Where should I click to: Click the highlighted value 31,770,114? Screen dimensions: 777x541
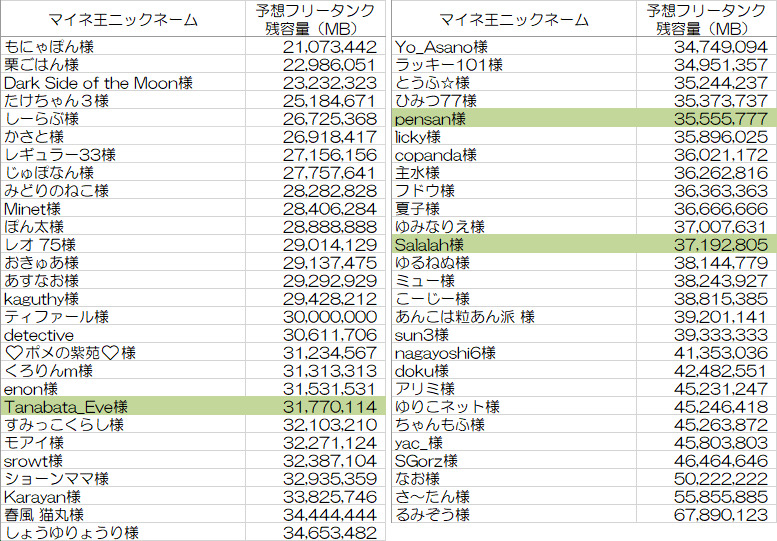(x=330, y=407)
